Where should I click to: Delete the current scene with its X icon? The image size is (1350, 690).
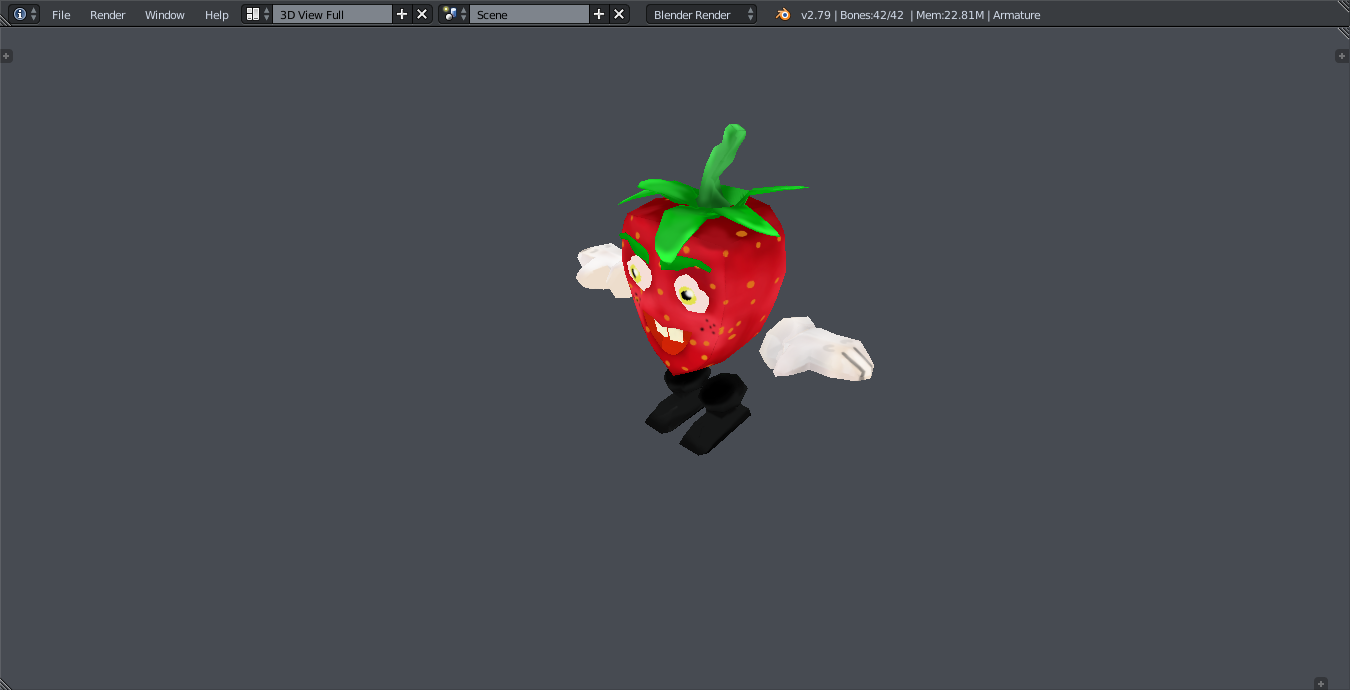pyautogui.click(x=618, y=14)
